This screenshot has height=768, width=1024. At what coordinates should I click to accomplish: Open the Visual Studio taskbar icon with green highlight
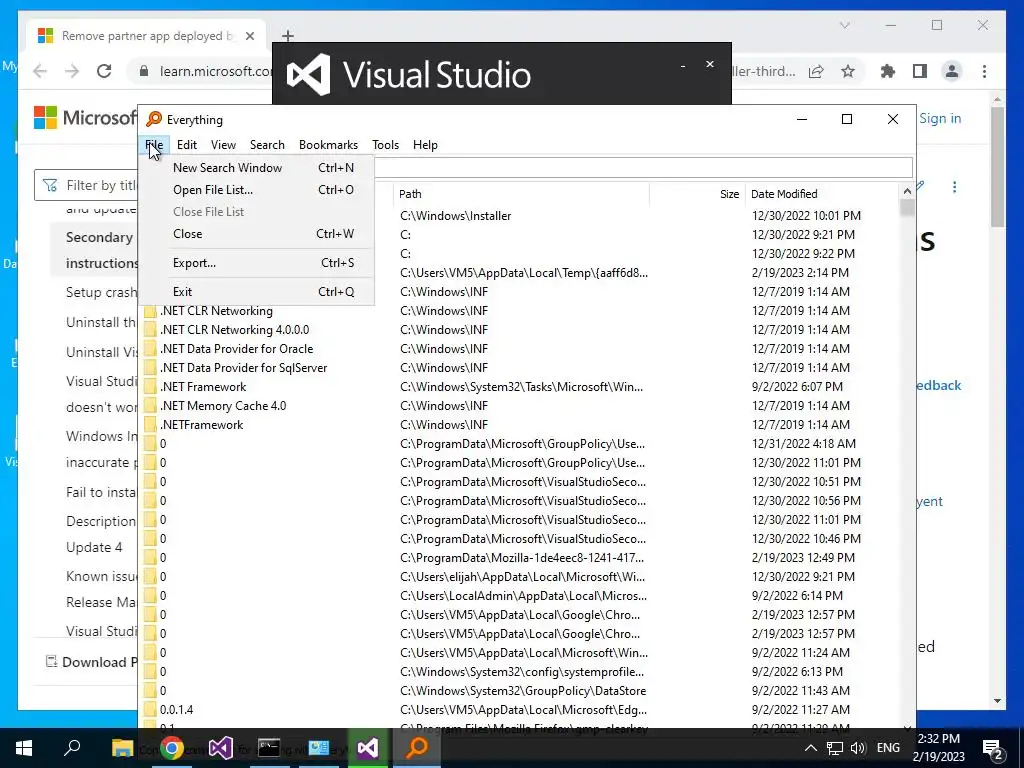(x=368, y=748)
